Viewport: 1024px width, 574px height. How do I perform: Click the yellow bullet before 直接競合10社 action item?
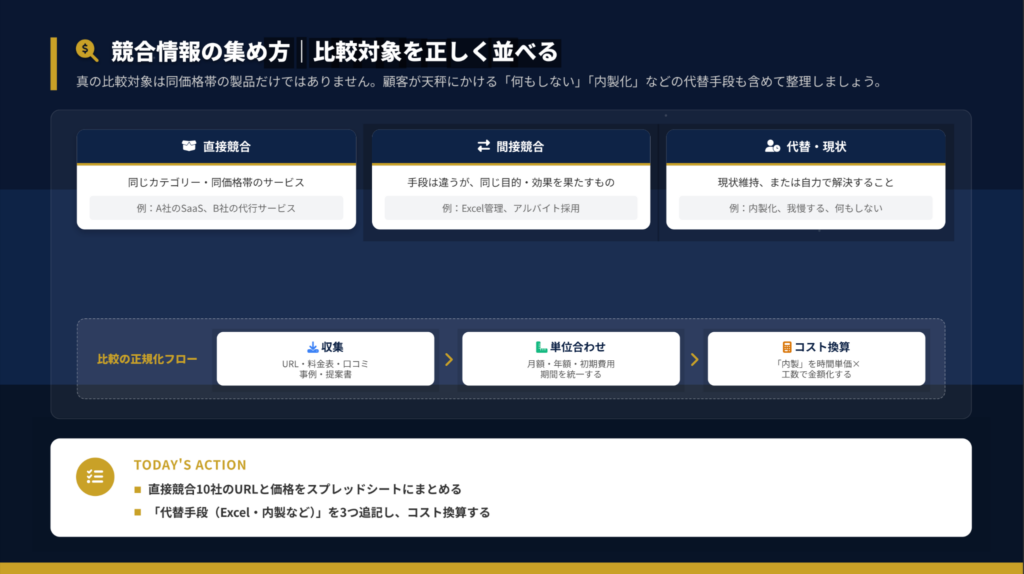click(138, 490)
